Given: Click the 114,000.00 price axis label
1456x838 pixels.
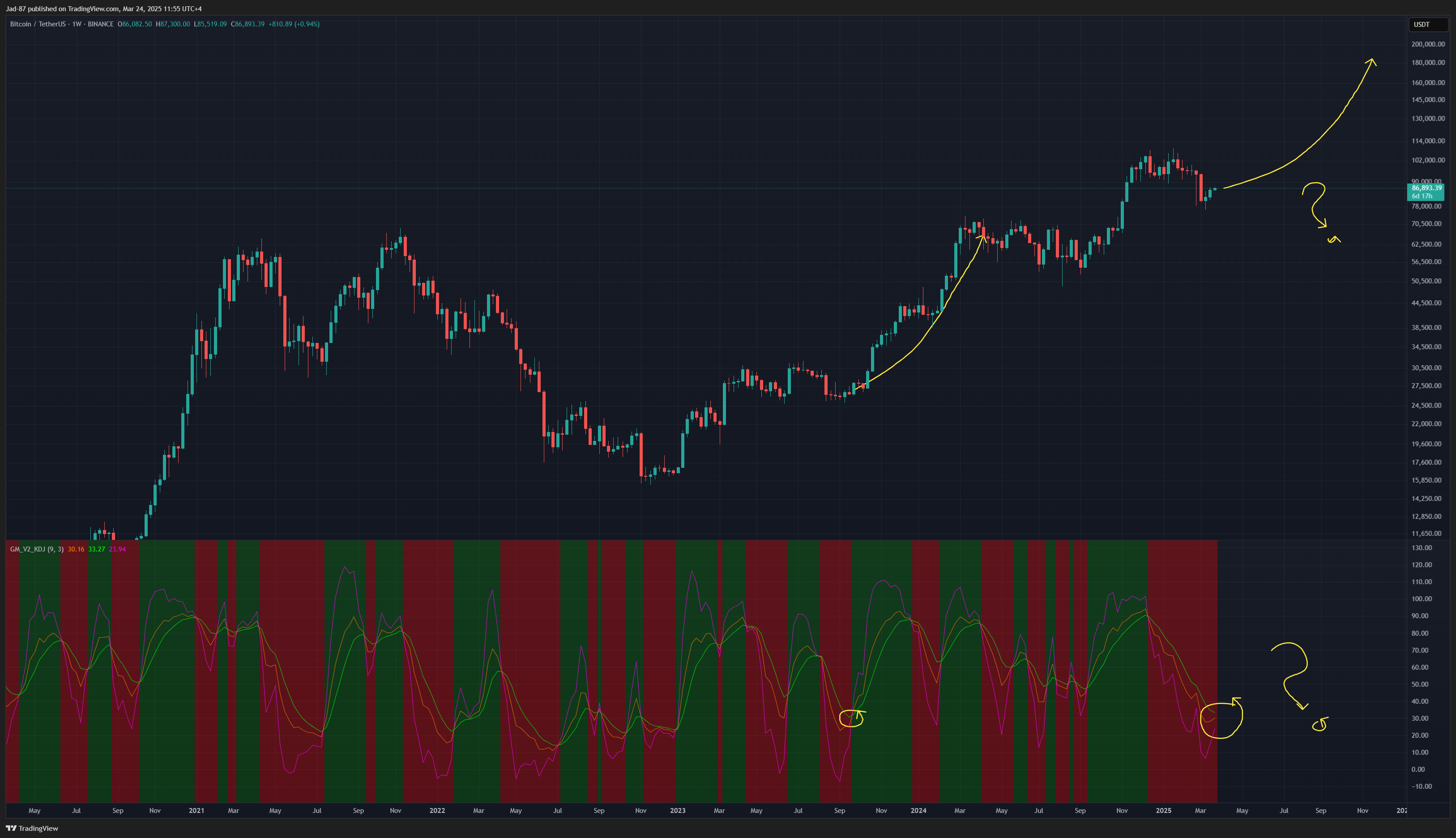Looking at the screenshot, I should click(x=1428, y=141).
